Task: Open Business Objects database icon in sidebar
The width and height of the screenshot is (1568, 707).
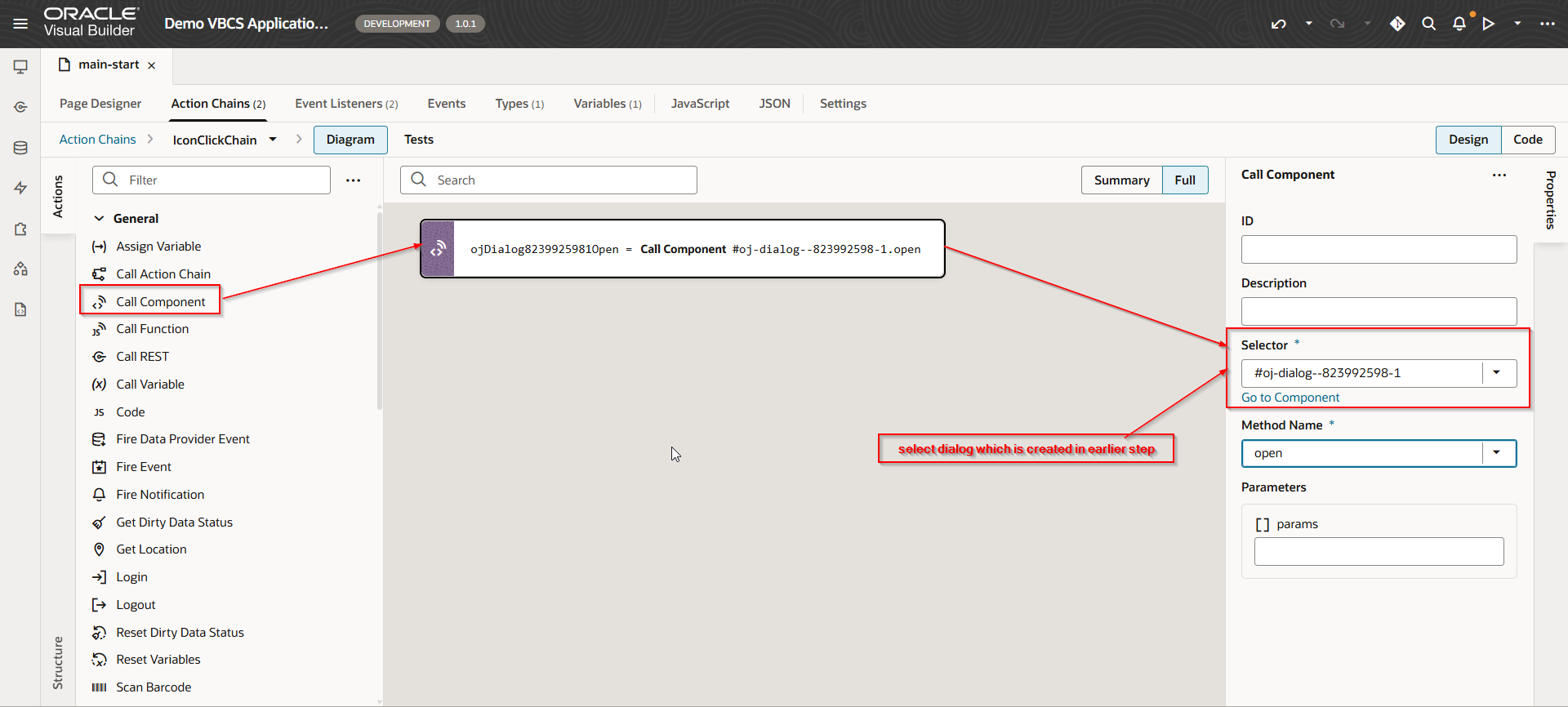Action: pyautogui.click(x=20, y=148)
